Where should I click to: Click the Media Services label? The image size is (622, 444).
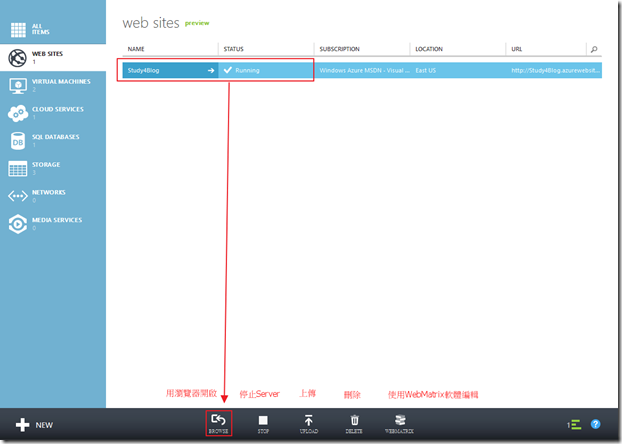click(57, 220)
